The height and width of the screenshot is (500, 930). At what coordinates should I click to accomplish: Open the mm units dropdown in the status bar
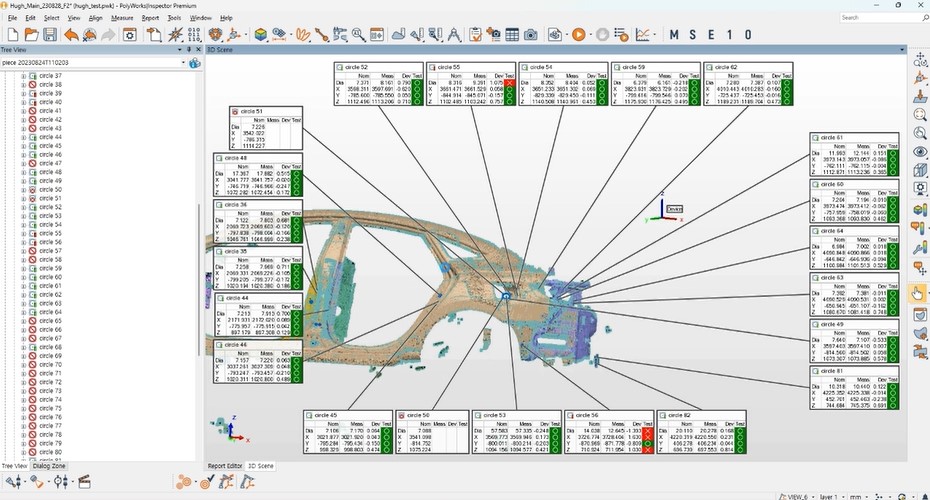859,496
